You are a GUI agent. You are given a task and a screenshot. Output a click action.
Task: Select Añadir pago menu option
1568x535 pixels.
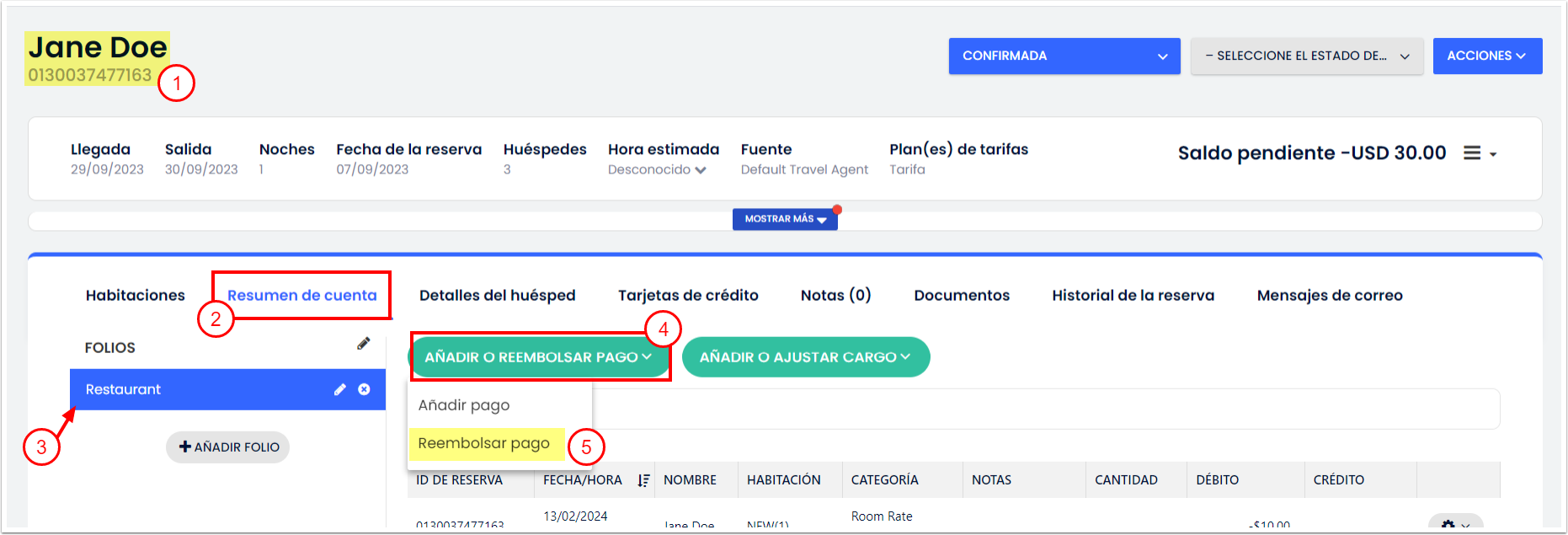tap(464, 405)
